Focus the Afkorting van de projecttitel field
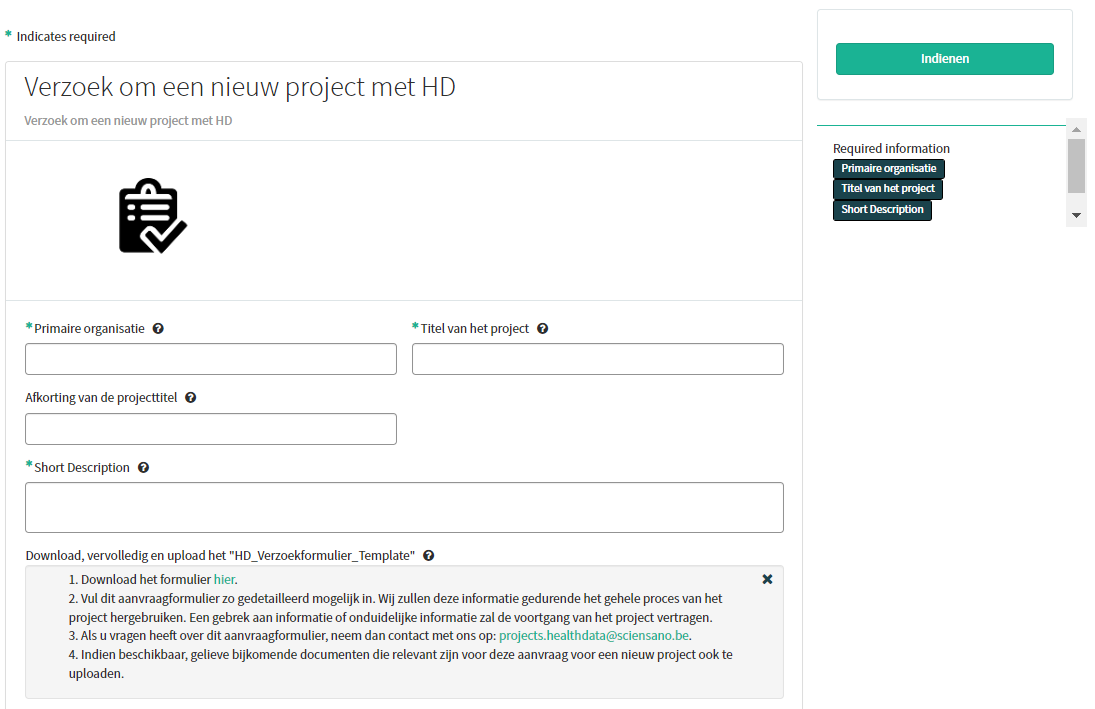Viewport: 1095px width, 709px height. coord(211,429)
